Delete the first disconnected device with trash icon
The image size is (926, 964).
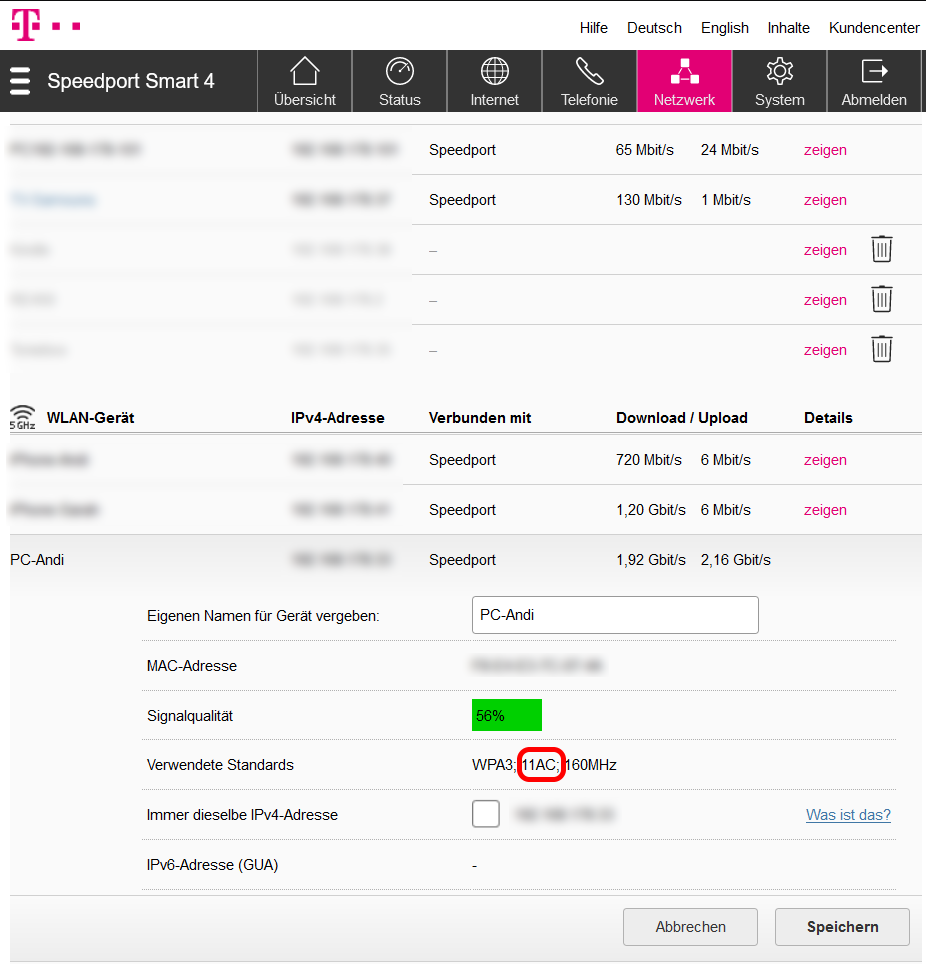[x=882, y=249]
